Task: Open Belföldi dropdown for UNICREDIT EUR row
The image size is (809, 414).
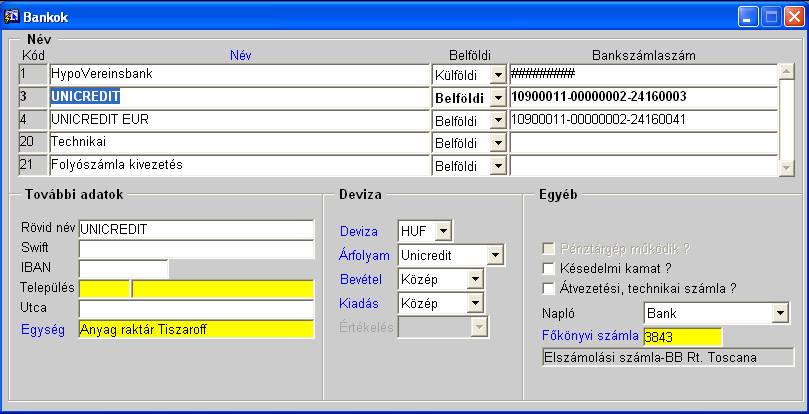Action: click(x=498, y=121)
